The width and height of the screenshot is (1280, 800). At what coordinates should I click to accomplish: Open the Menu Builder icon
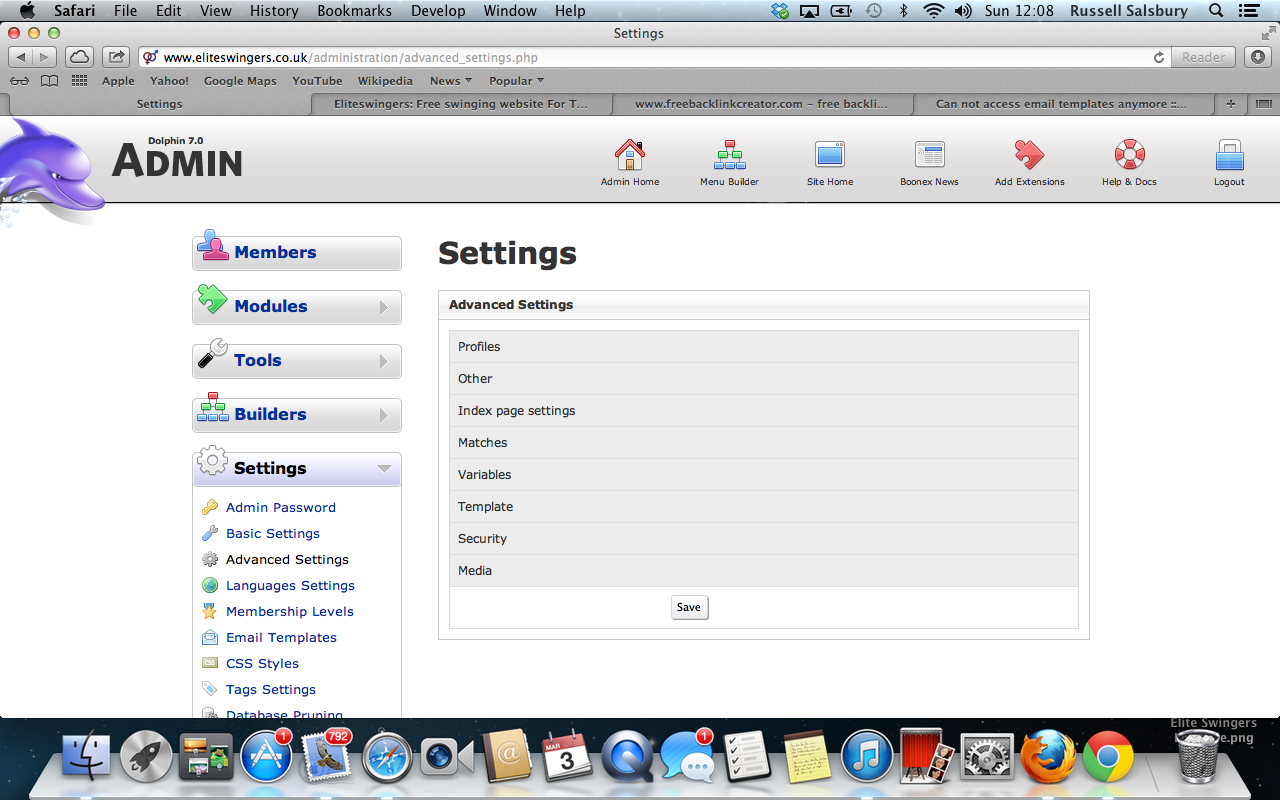click(729, 156)
